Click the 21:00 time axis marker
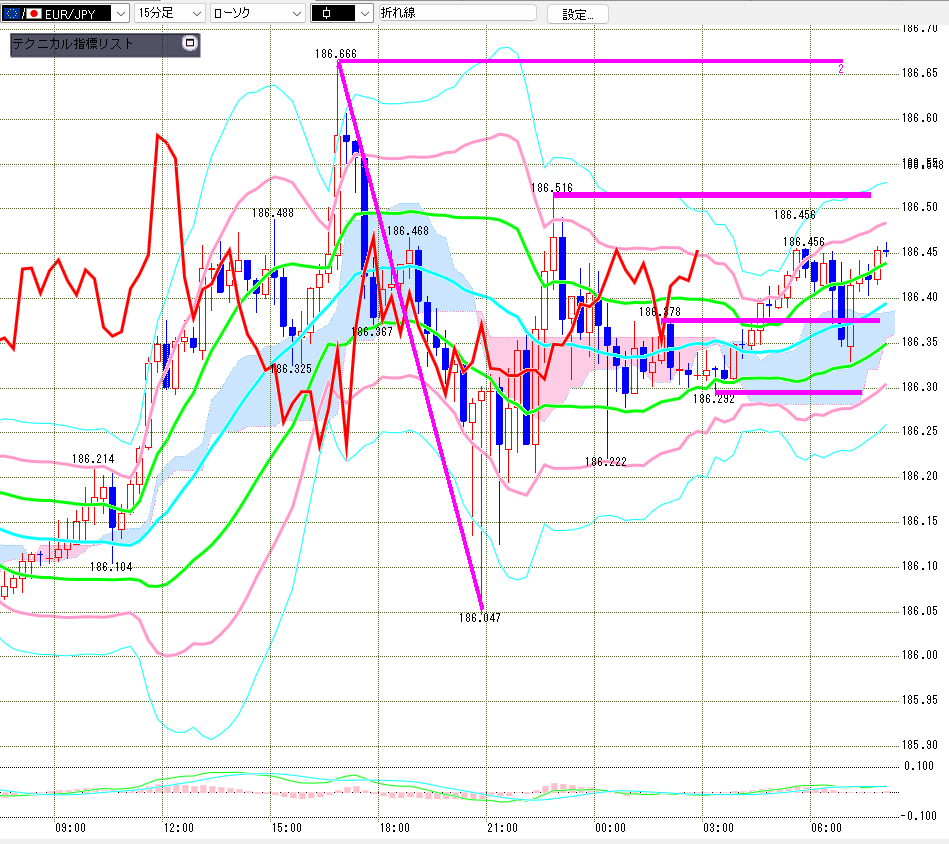 click(x=502, y=828)
